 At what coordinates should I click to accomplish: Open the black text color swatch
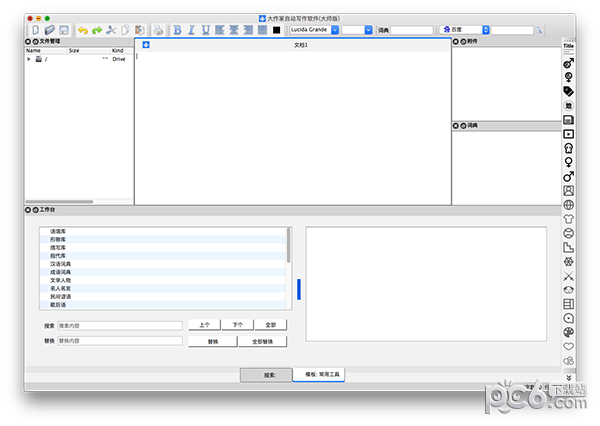[276, 30]
